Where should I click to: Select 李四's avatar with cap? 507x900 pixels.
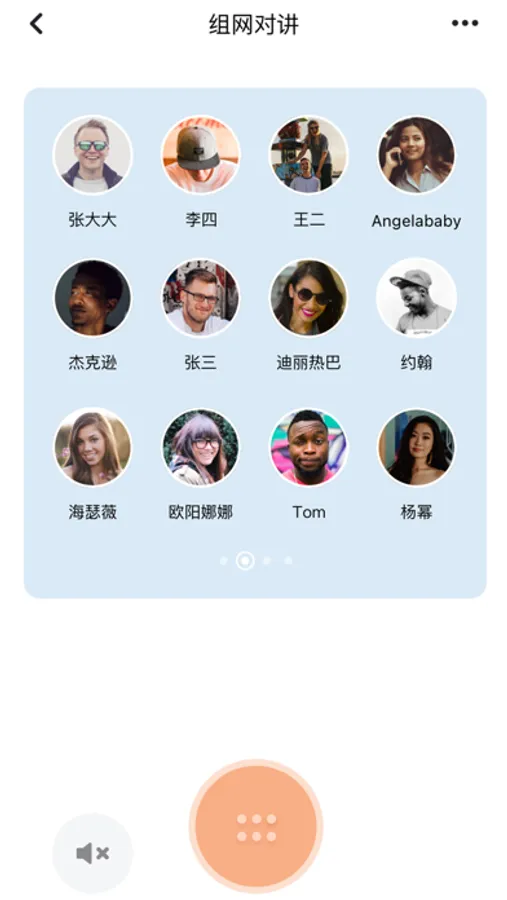point(200,155)
